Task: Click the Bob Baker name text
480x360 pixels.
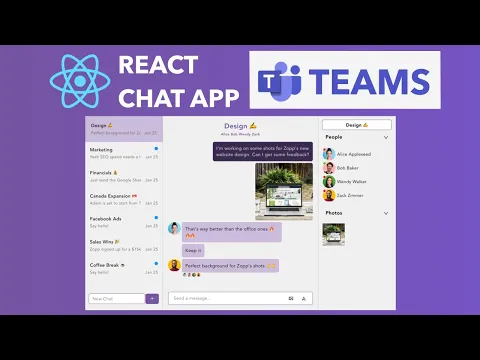Action: pyautogui.click(x=348, y=168)
